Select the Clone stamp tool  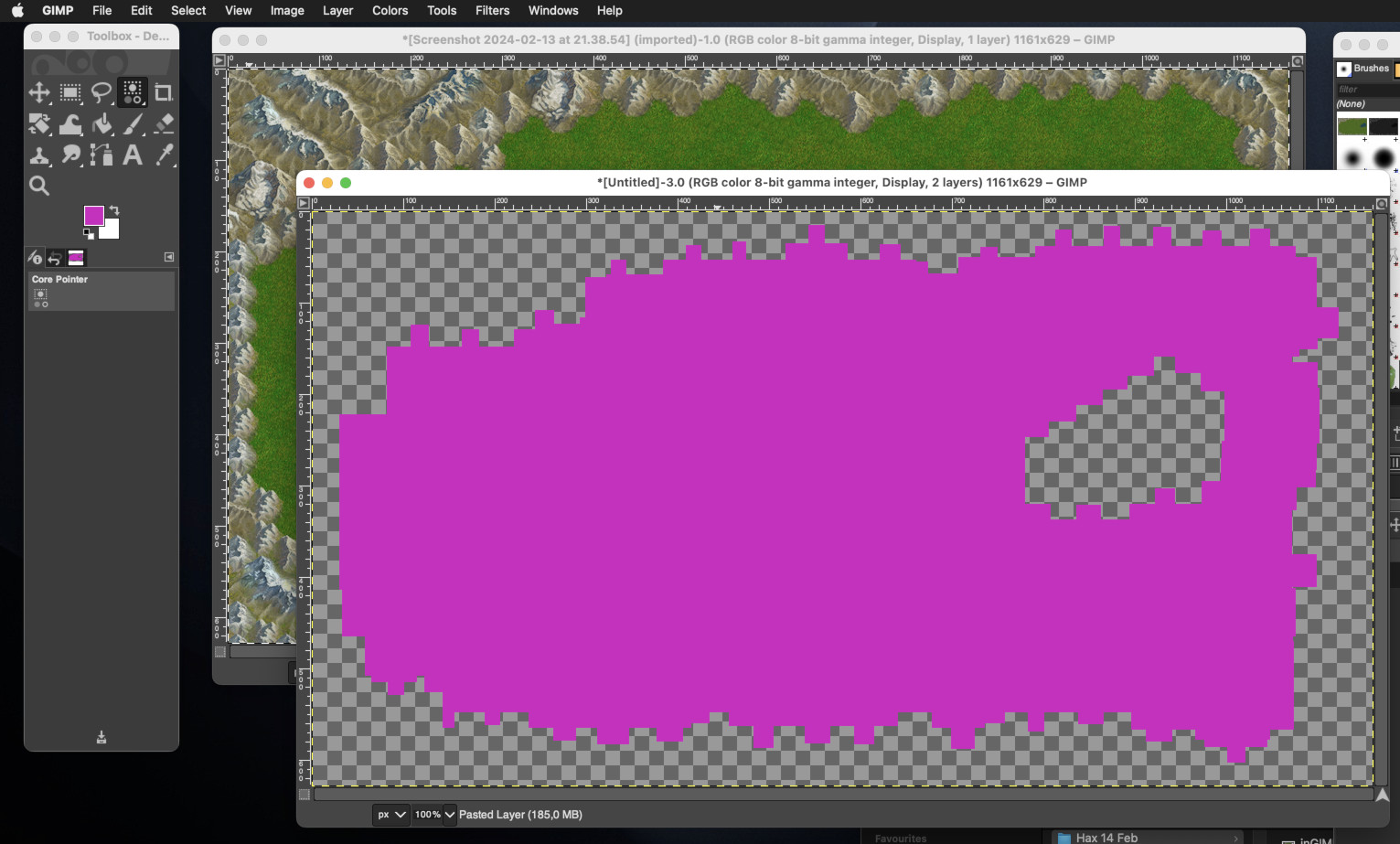[39, 155]
